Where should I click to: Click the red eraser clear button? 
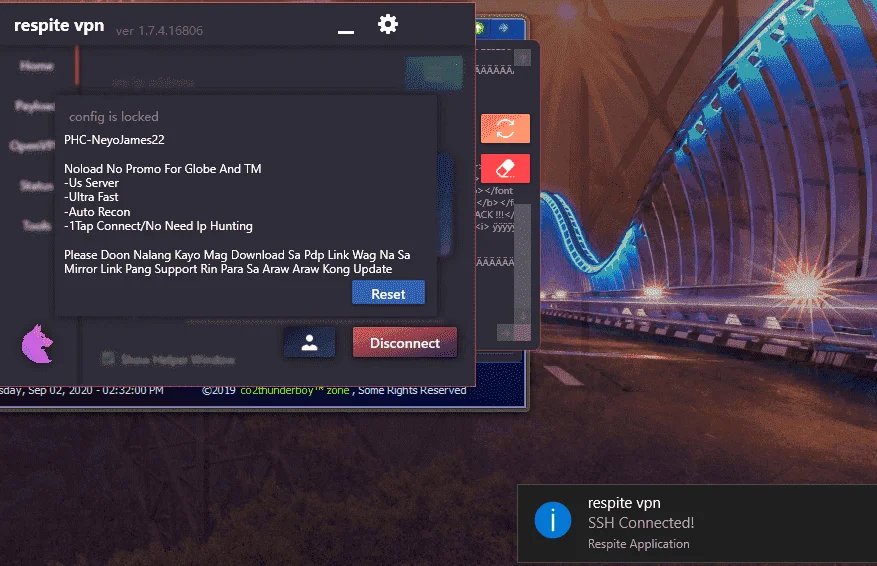505,168
